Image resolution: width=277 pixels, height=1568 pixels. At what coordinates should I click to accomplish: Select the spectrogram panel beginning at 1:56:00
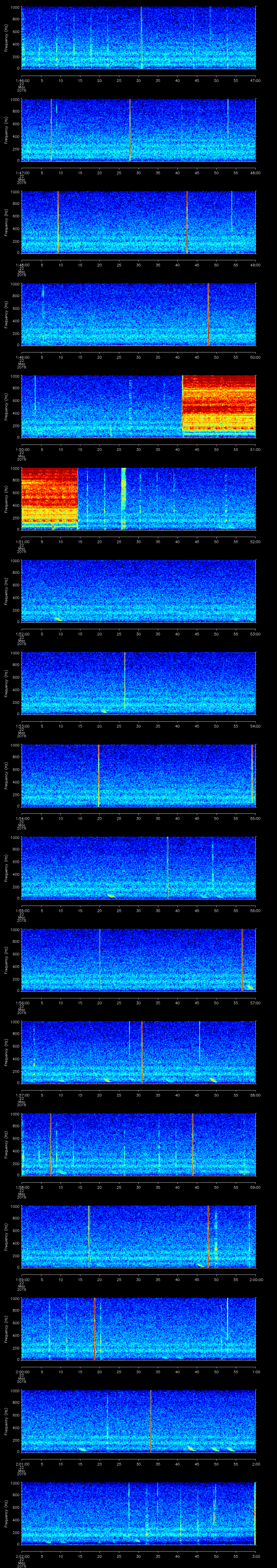pos(138,960)
